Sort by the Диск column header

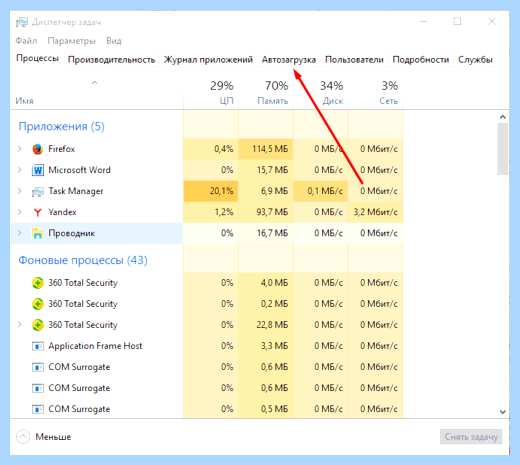321,93
